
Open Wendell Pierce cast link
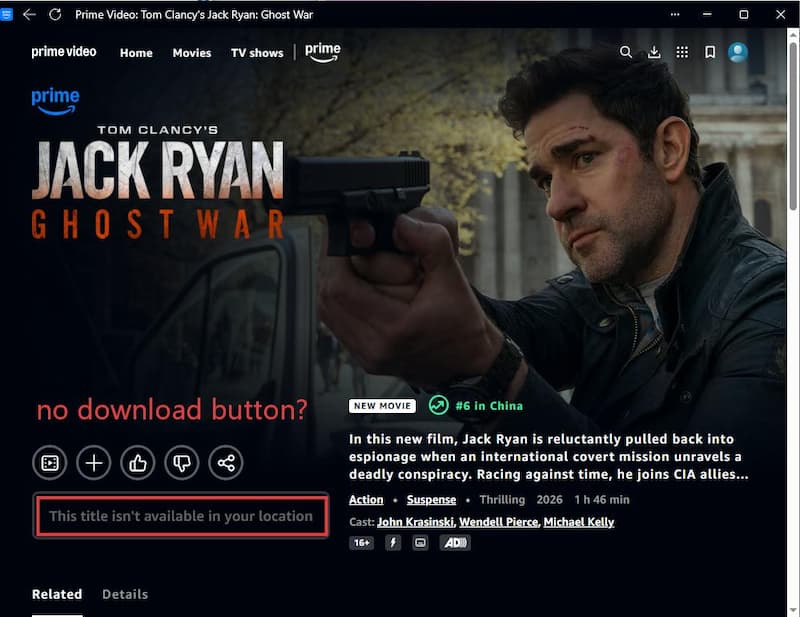point(498,522)
